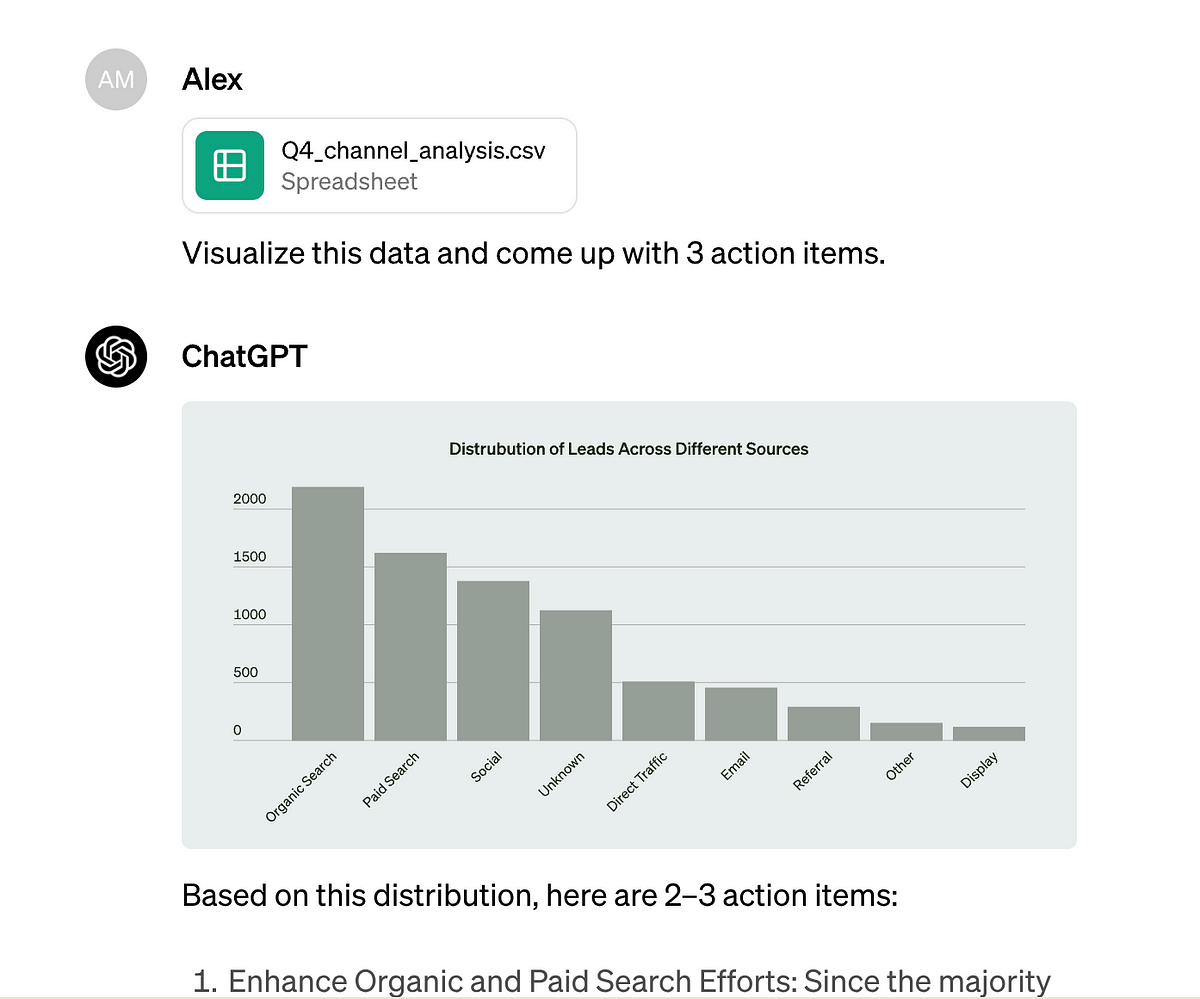Image resolution: width=1200 pixels, height=999 pixels.
Task: Click the Unknown source bar
Action: 575,676
